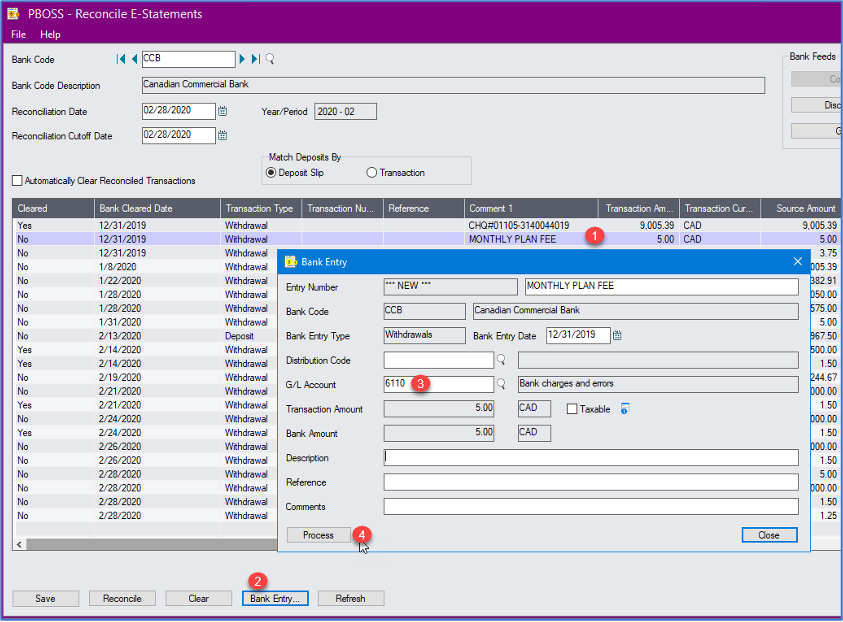Click the Distribution Code input field
843x622 pixels.
coord(438,360)
